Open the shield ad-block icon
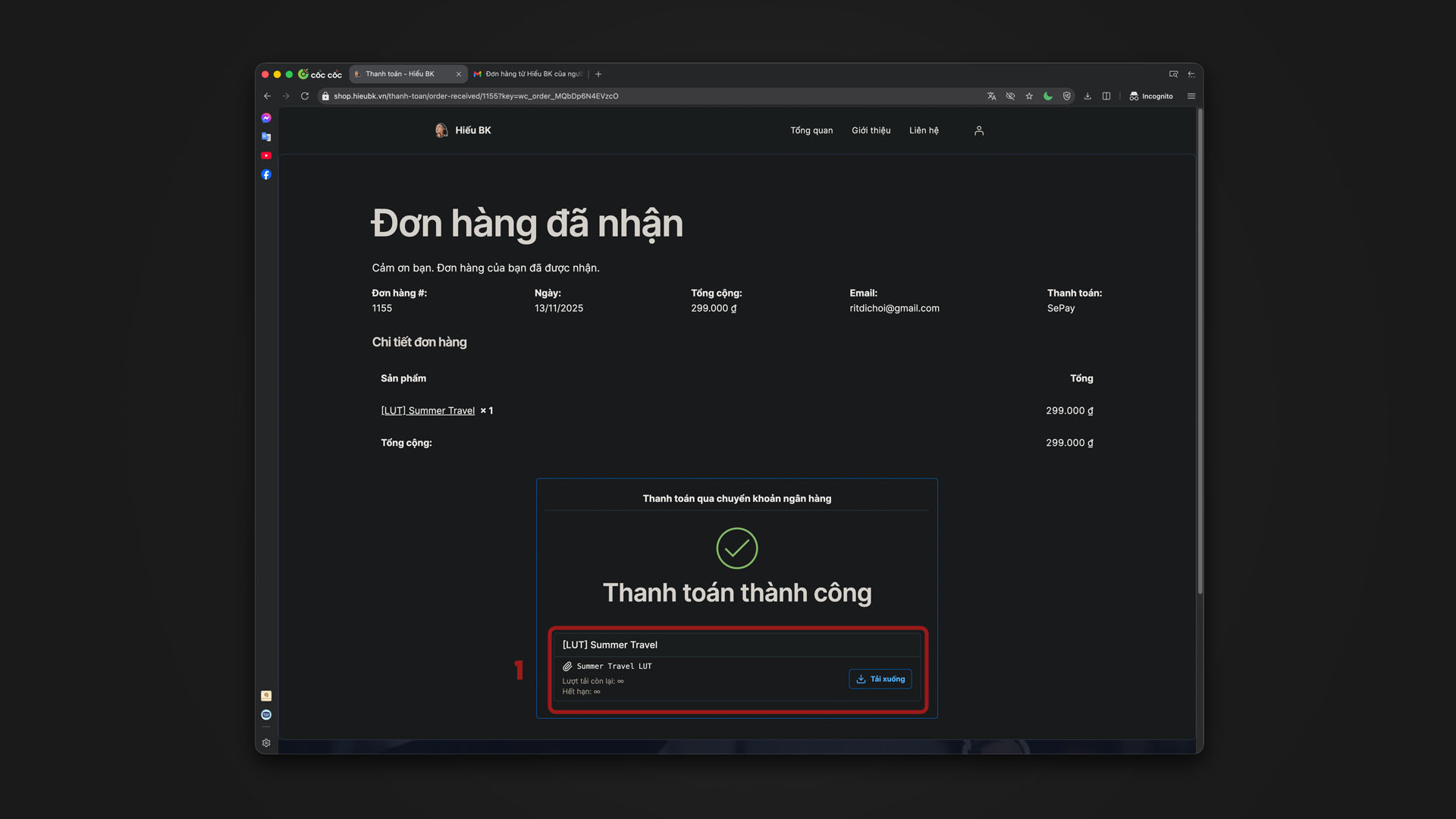This screenshot has width=1456, height=819. click(1067, 96)
